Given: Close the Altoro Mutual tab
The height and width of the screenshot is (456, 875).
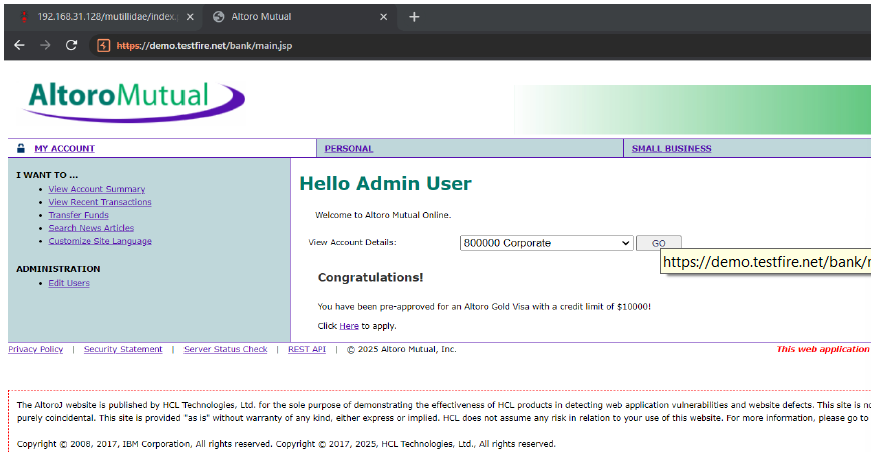Looking at the screenshot, I should tap(383, 17).
